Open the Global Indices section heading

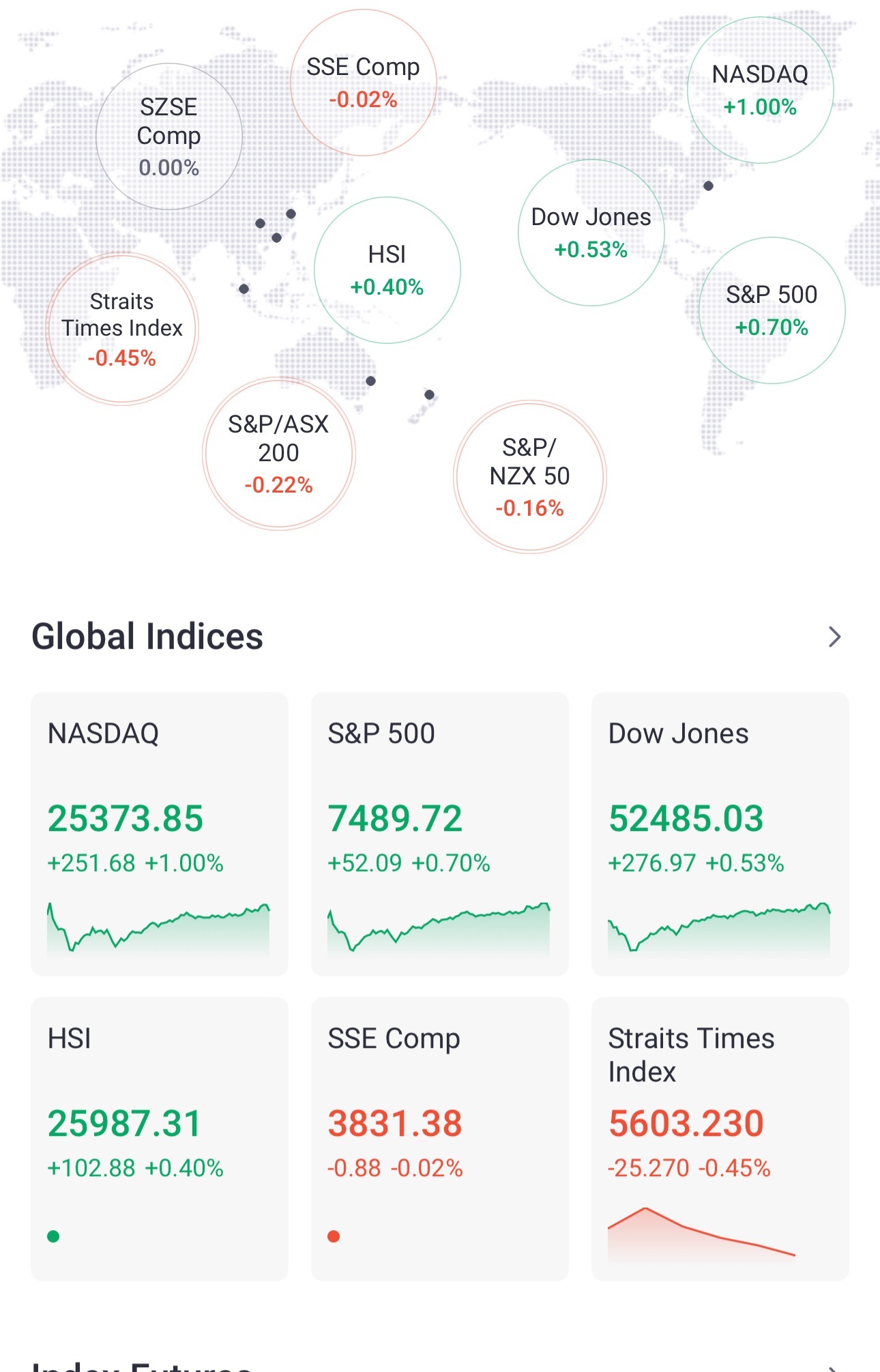pos(147,637)
